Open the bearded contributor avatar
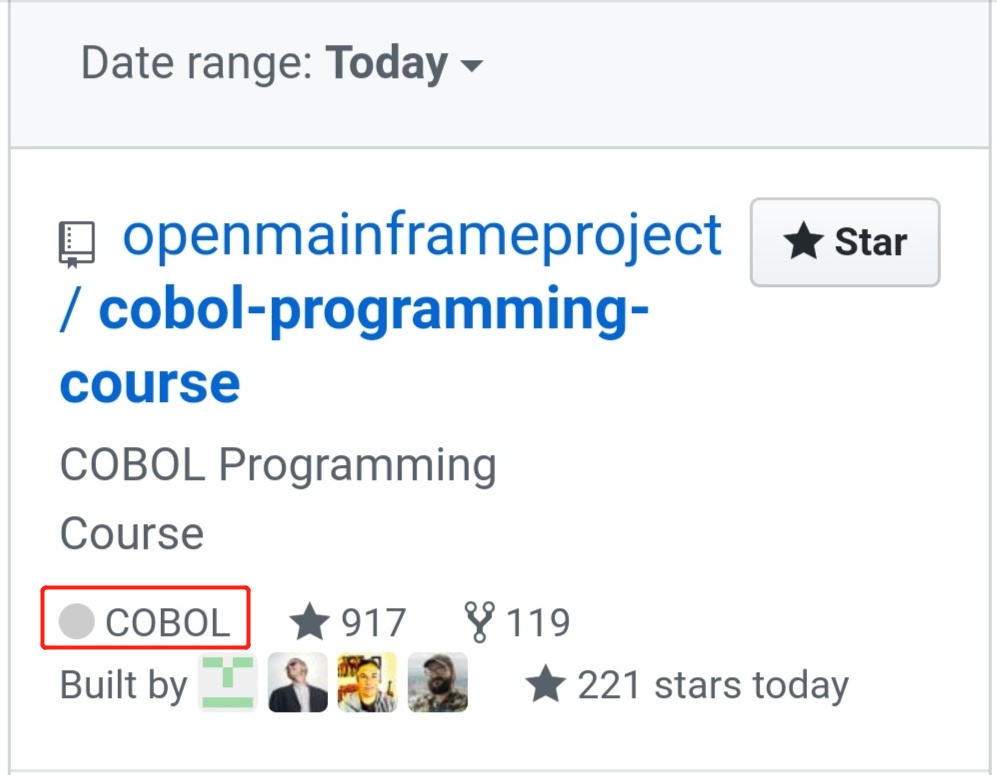 (x=437, y=683)
